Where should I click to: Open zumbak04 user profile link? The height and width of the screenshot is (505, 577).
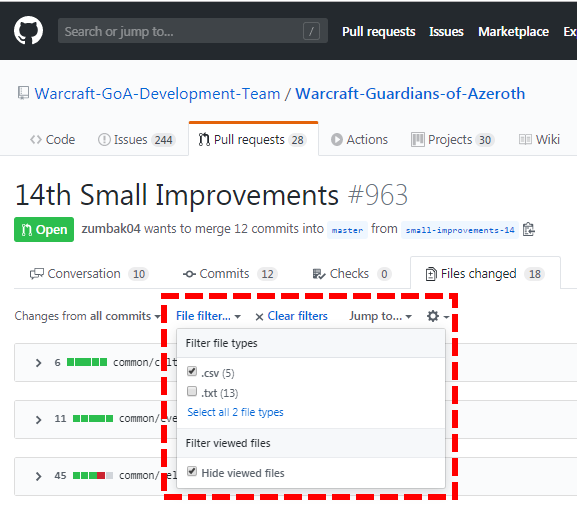click(x=111, y=229)
